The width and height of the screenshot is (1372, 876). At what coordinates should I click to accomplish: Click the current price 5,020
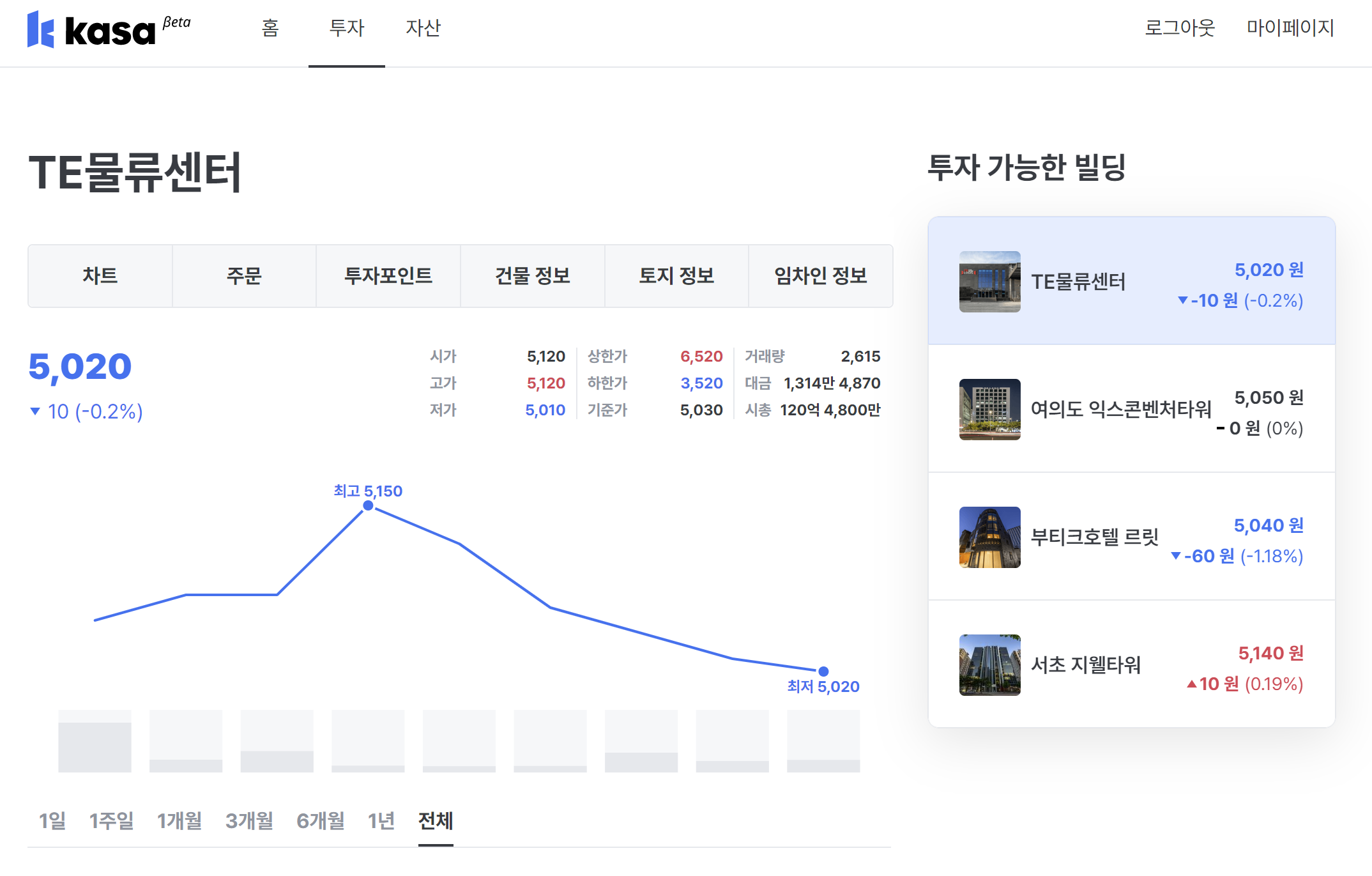(x=80, y=367)
